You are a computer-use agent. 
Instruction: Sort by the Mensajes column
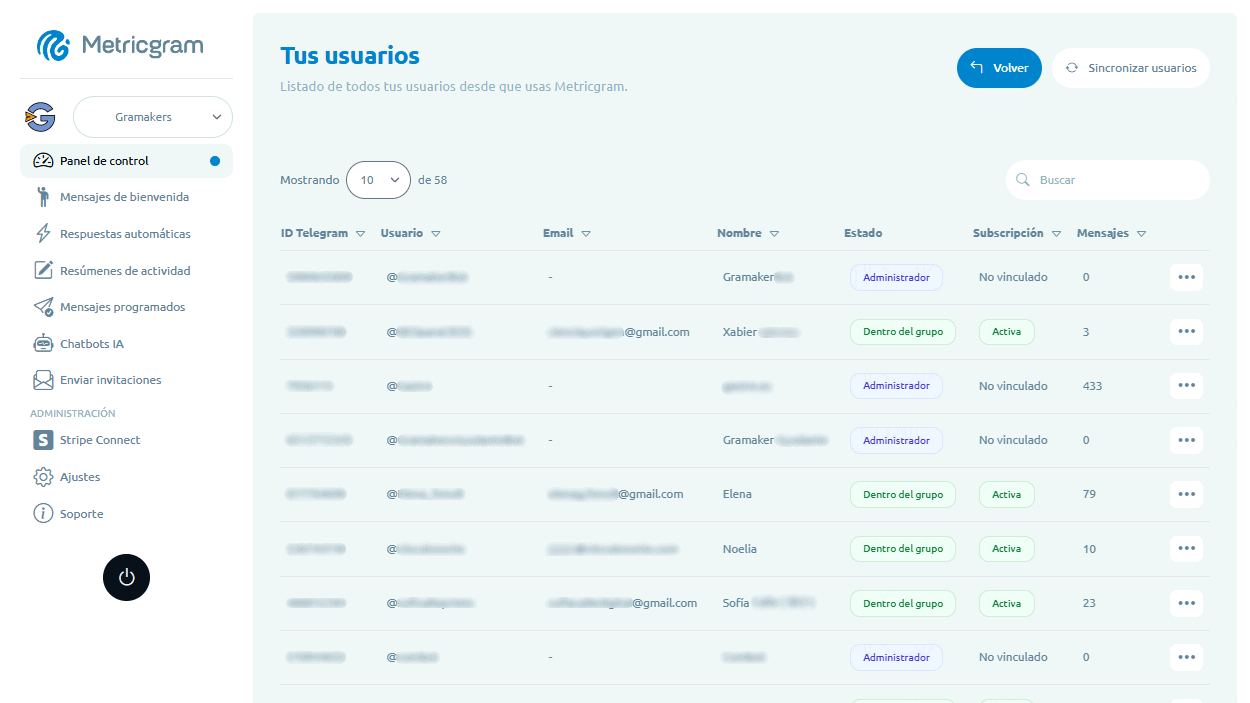(x=1141, y=234)
